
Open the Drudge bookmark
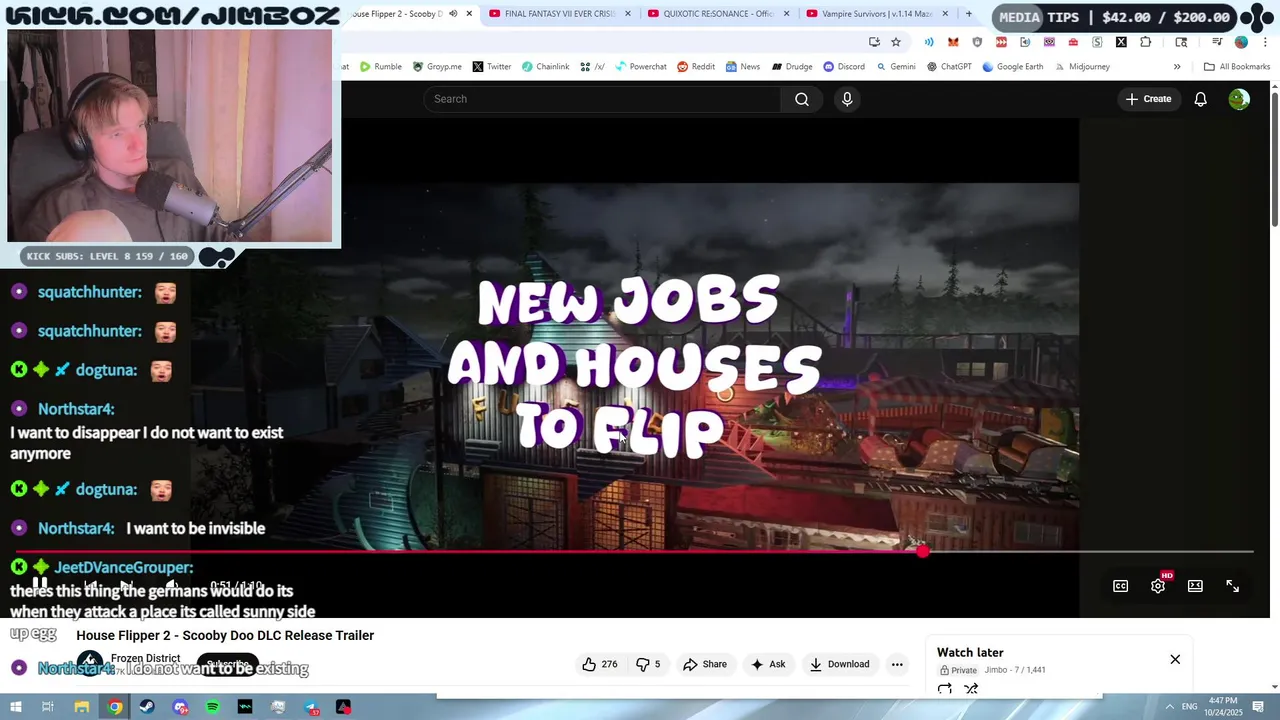pos(791,67)
